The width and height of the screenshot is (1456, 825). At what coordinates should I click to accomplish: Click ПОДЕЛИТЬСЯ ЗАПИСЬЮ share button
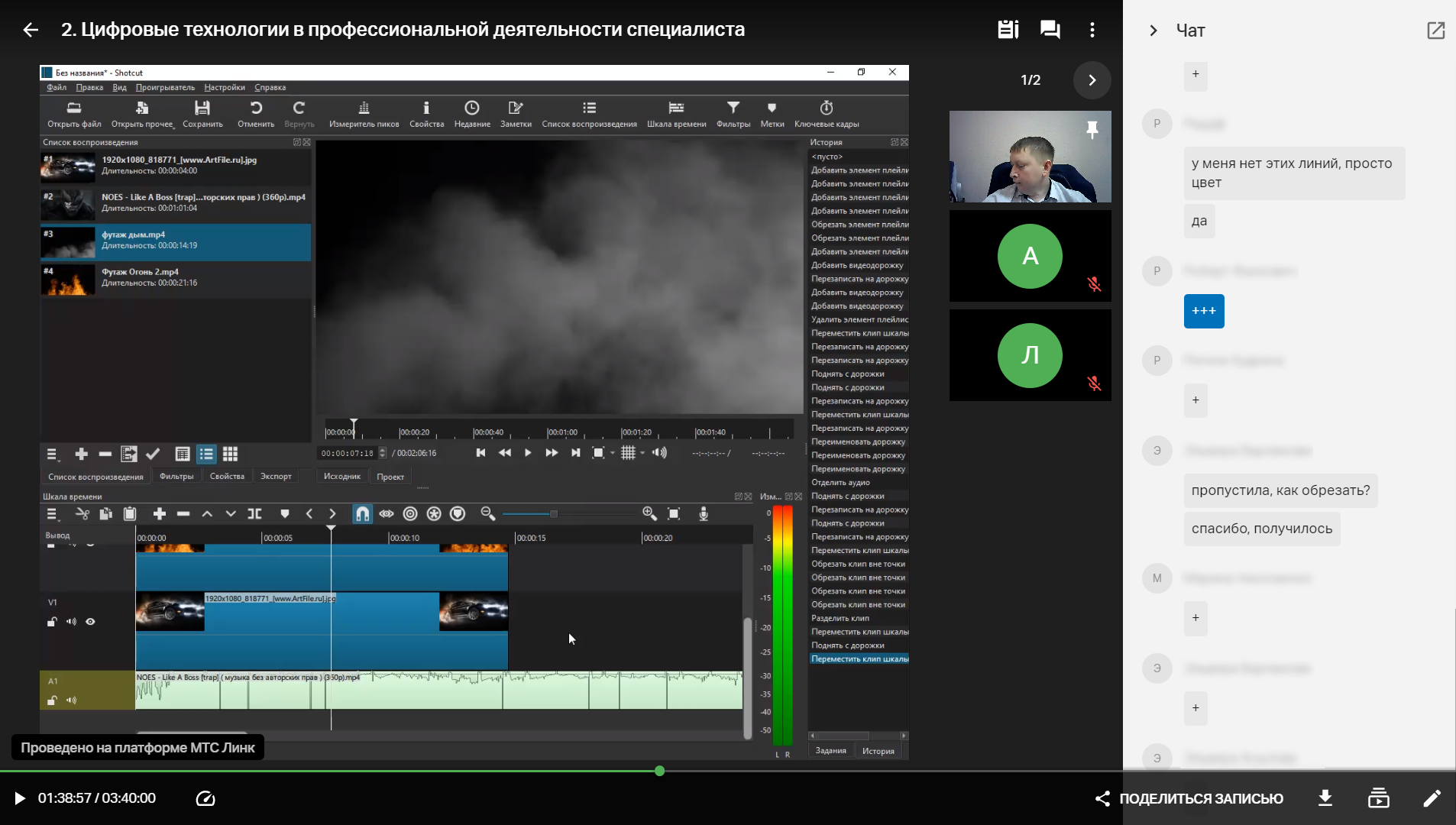[x=1189, y=798]
